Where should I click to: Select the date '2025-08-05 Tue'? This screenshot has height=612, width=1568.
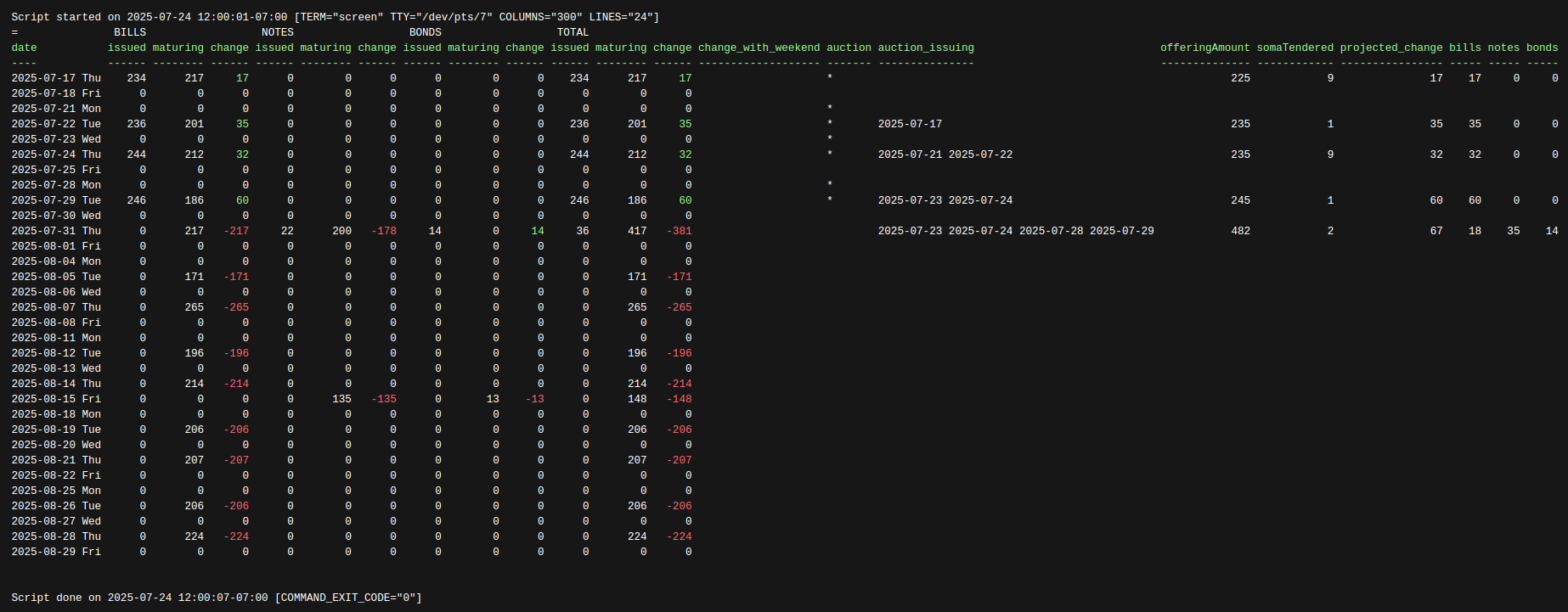56,277
